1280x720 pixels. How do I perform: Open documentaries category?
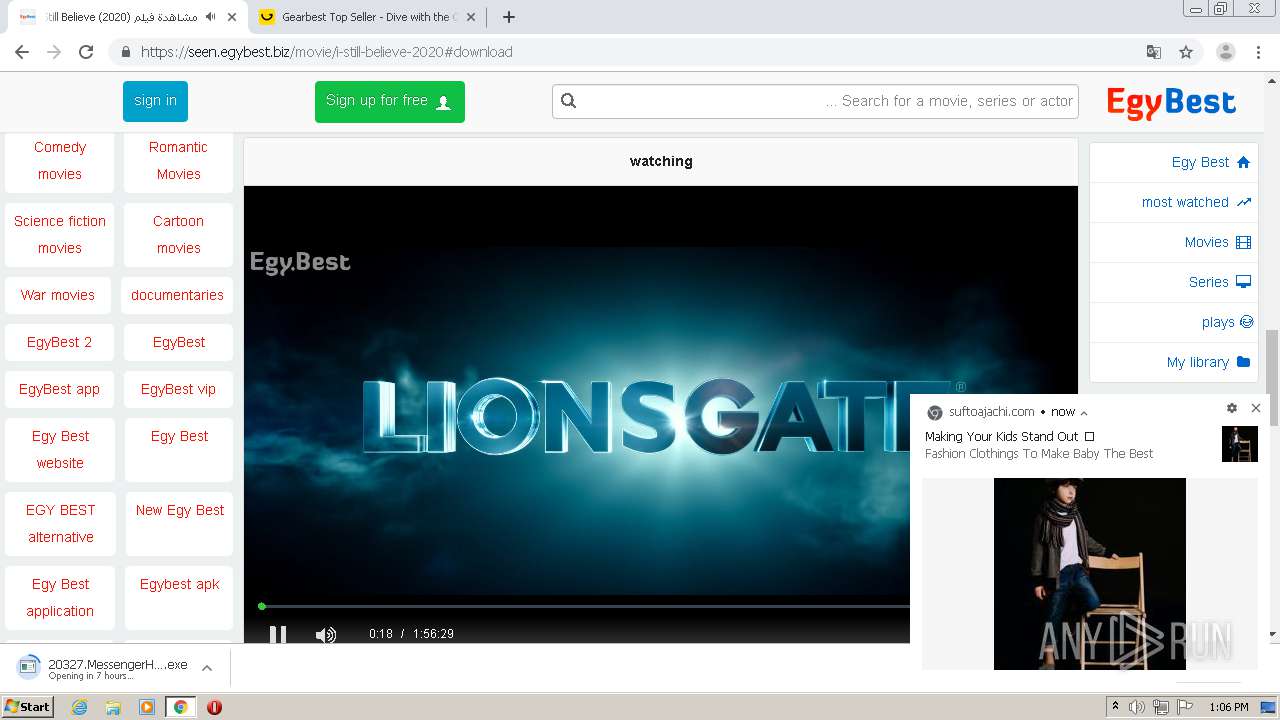178,295
